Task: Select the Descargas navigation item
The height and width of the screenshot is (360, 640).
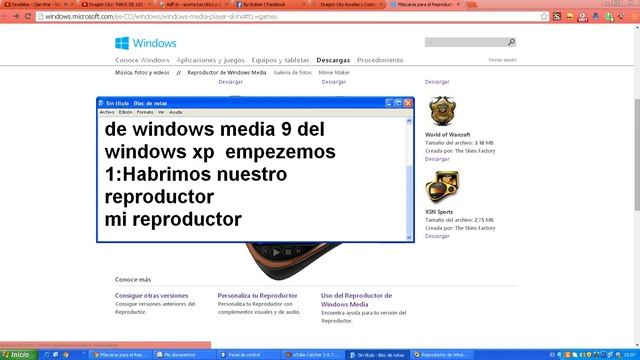Action: click(333, 60)
